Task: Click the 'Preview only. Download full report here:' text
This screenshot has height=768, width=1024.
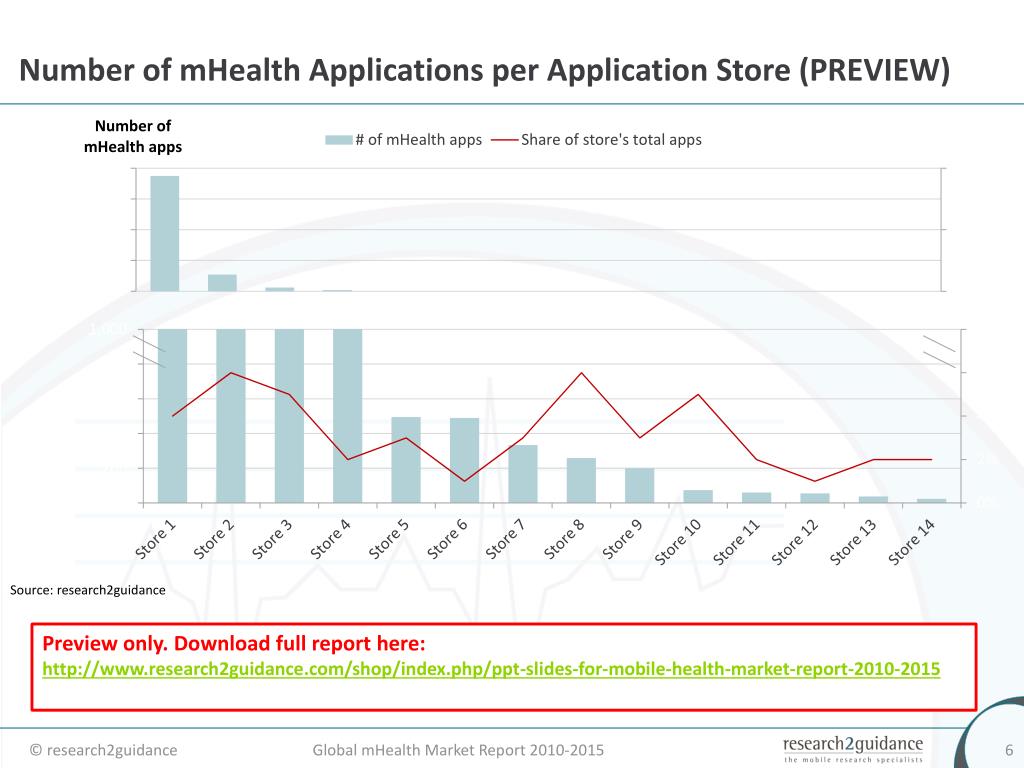Action: tap(234, 643)
